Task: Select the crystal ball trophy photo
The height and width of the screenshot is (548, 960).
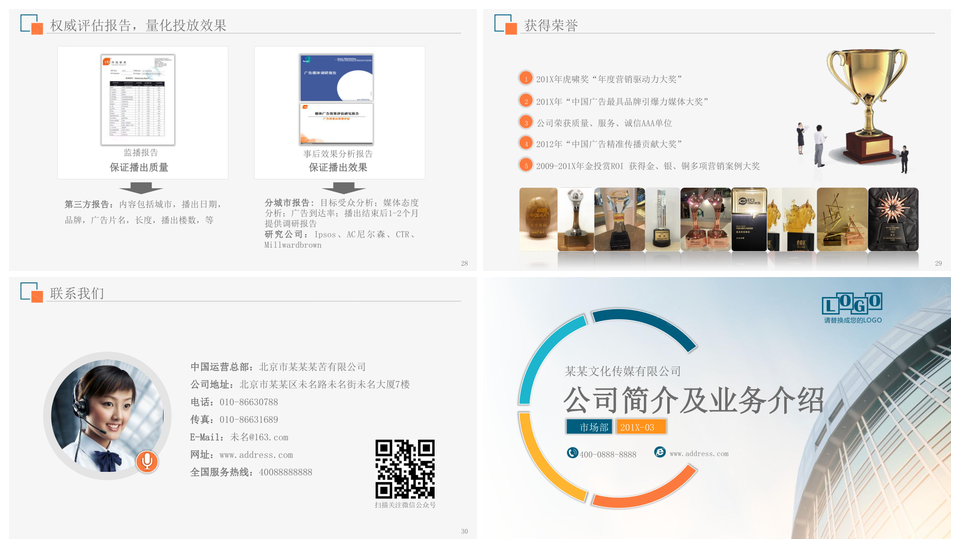Action: click(x=576, y=219)
